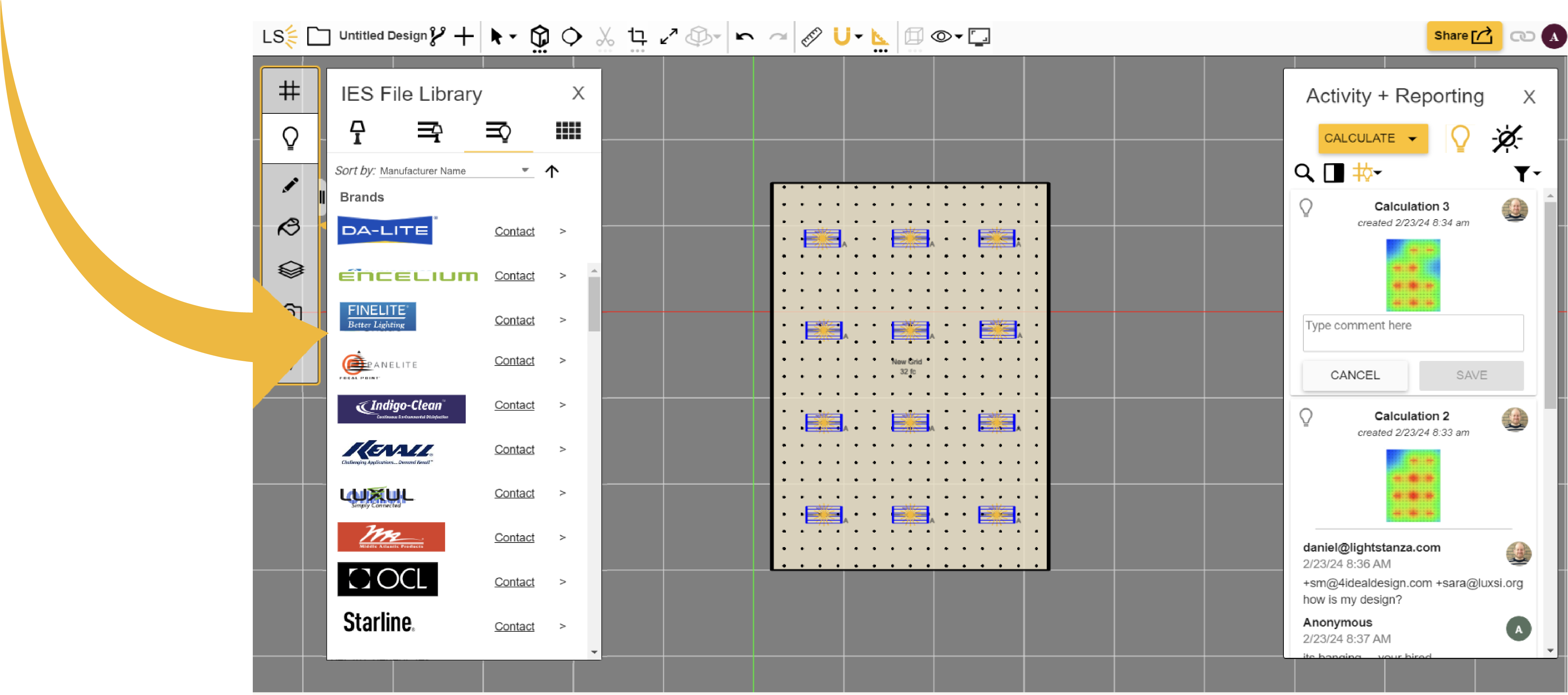Click the SAVE button under comment box

point(1471,375)
